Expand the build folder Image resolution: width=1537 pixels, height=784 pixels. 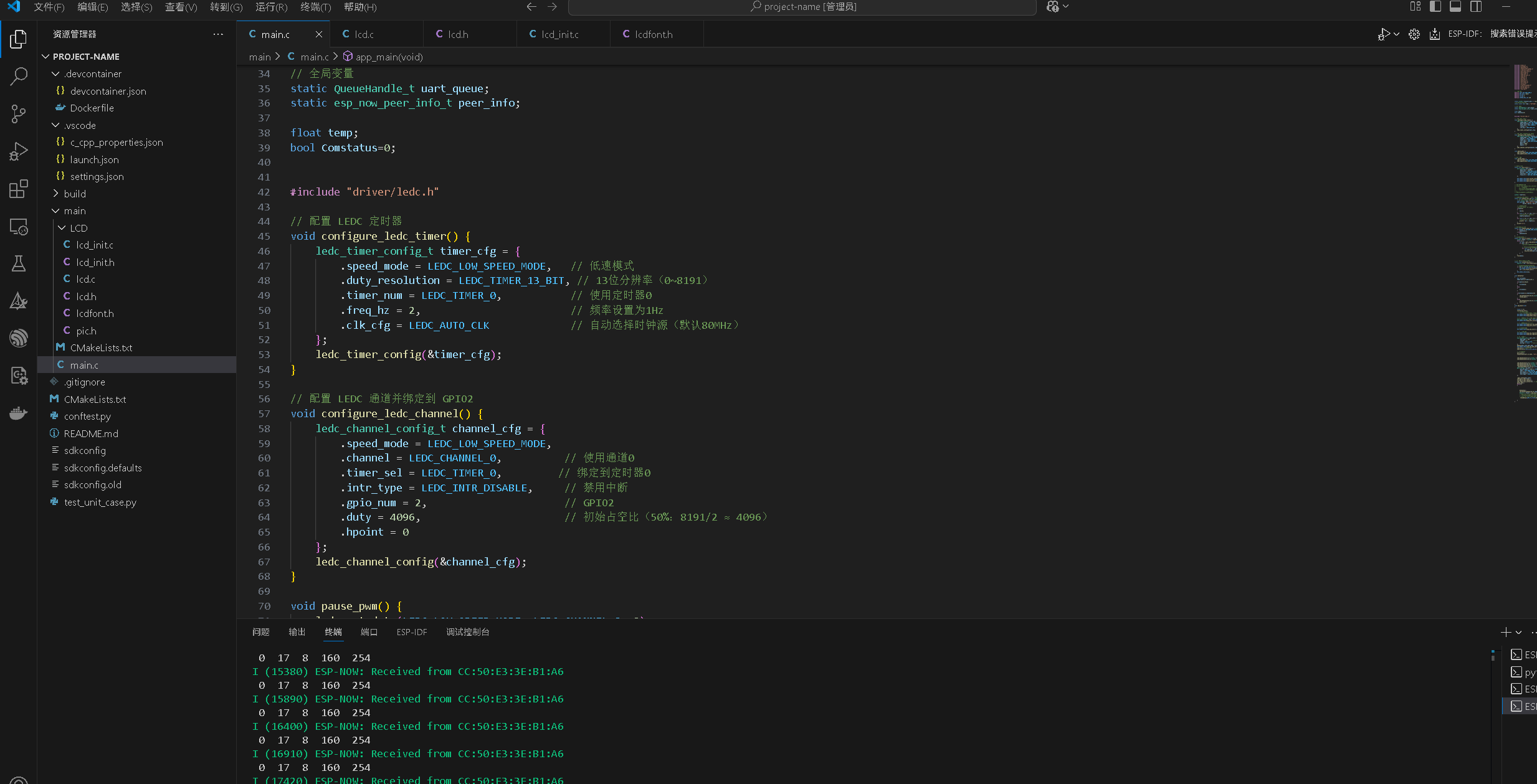point(55,194)
